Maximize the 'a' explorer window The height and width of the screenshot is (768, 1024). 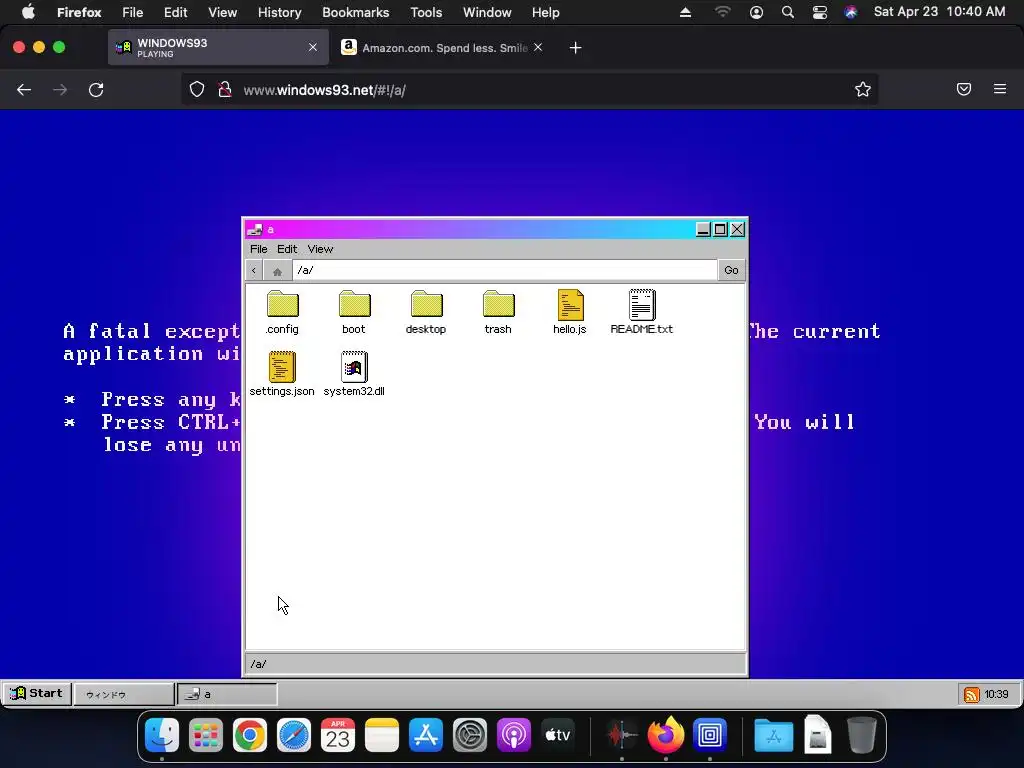720,229
